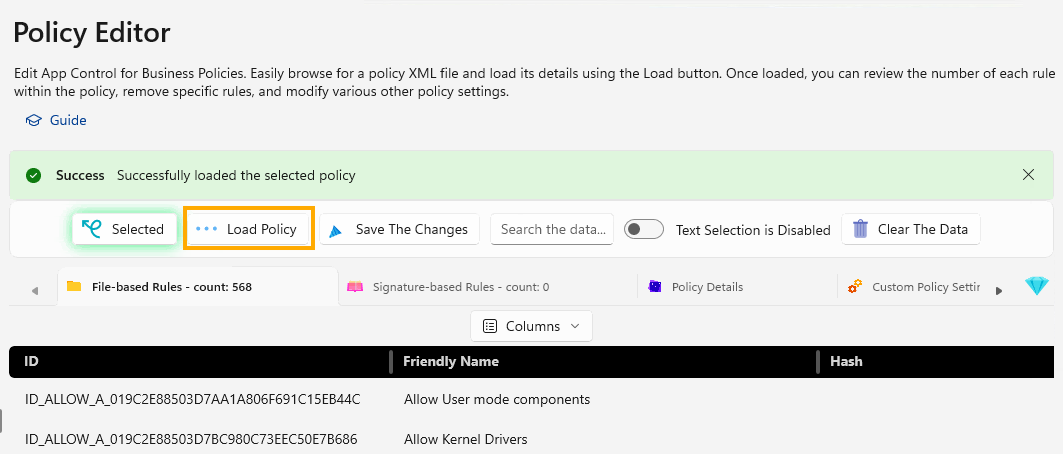Click the yellow folder tab icon
Viewport: 1063px width, 454px height.
(74, 286)
